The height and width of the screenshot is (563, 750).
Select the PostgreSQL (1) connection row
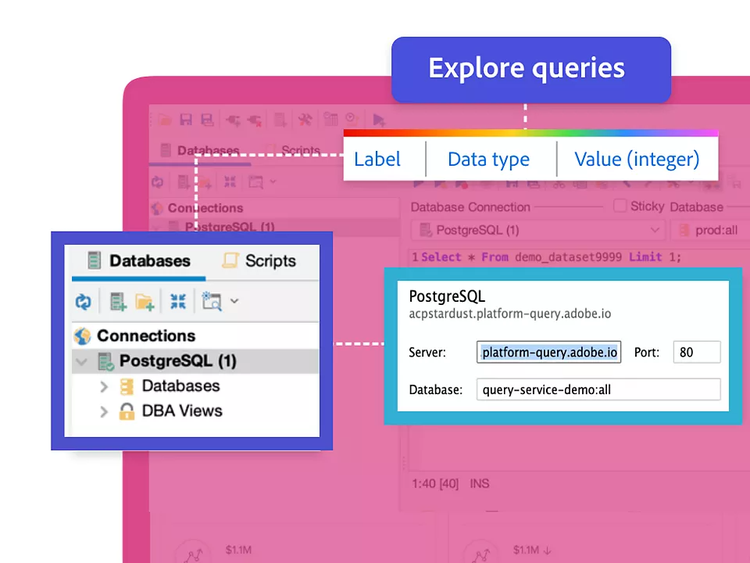(195, 361)
